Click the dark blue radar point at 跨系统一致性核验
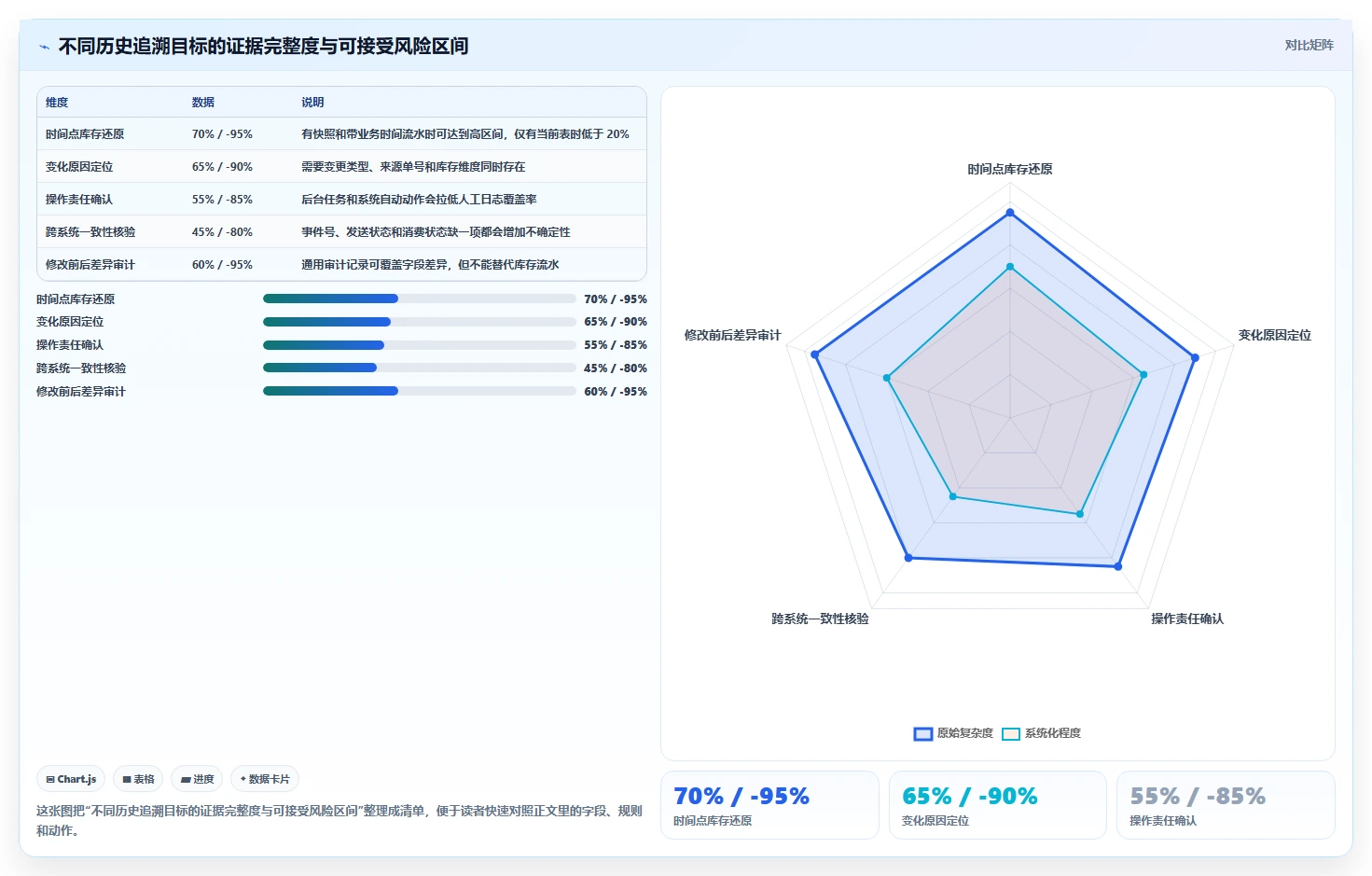Viewport: 1372px width, 876px height. tap(908, 558)
